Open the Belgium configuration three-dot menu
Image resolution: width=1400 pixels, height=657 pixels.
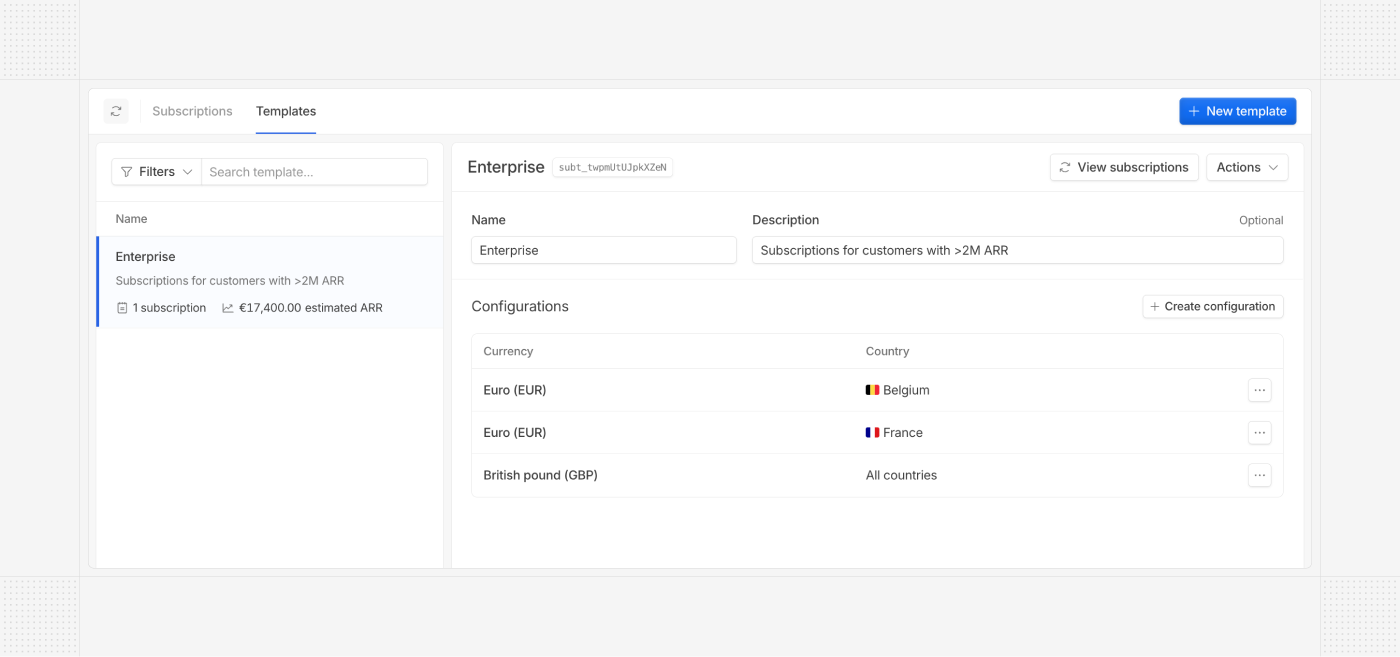[1259, 390]
